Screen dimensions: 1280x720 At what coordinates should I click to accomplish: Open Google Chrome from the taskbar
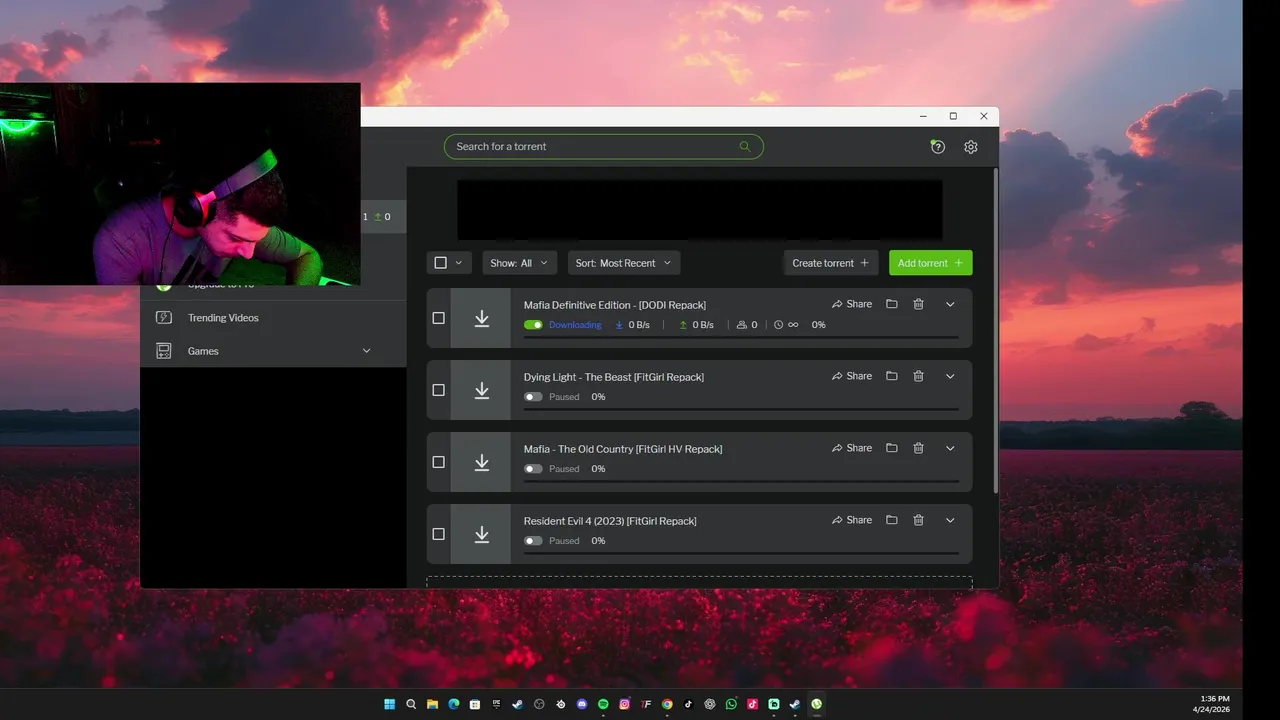click(667, 704)
